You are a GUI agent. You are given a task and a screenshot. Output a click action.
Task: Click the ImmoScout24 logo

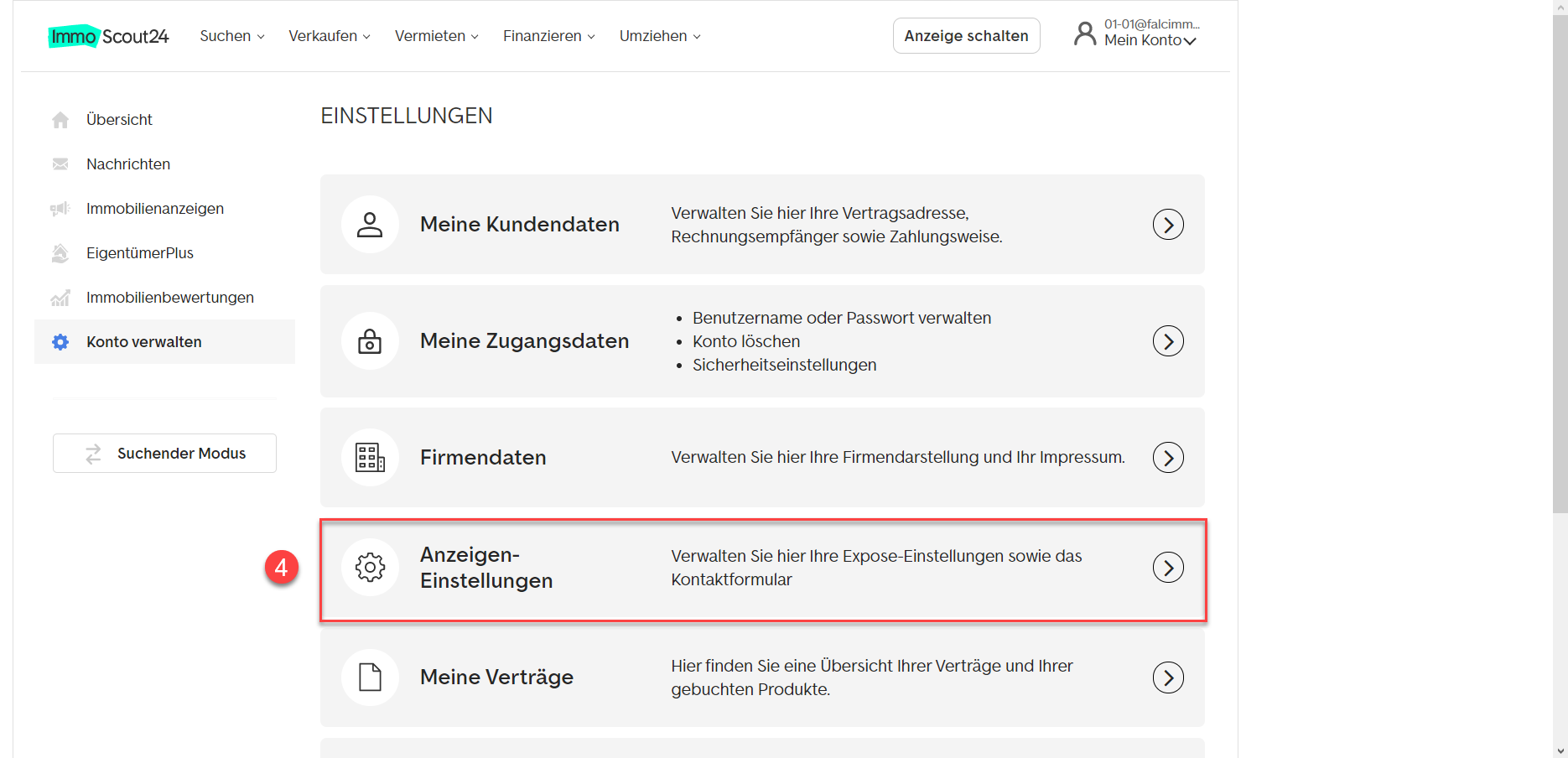(108, 36)
